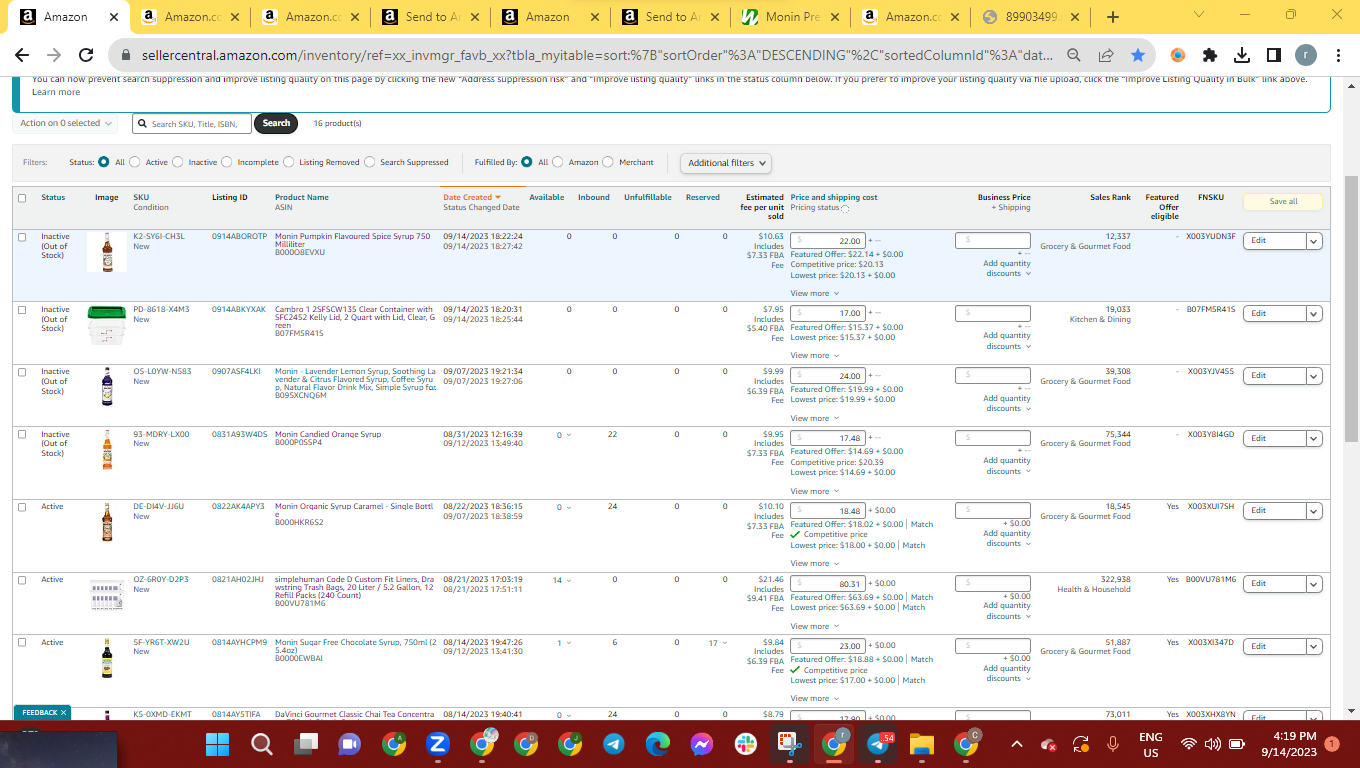Open Telegram from the taskbar
The width and height of the screenshot is (1360, 768).
[613, 744]
